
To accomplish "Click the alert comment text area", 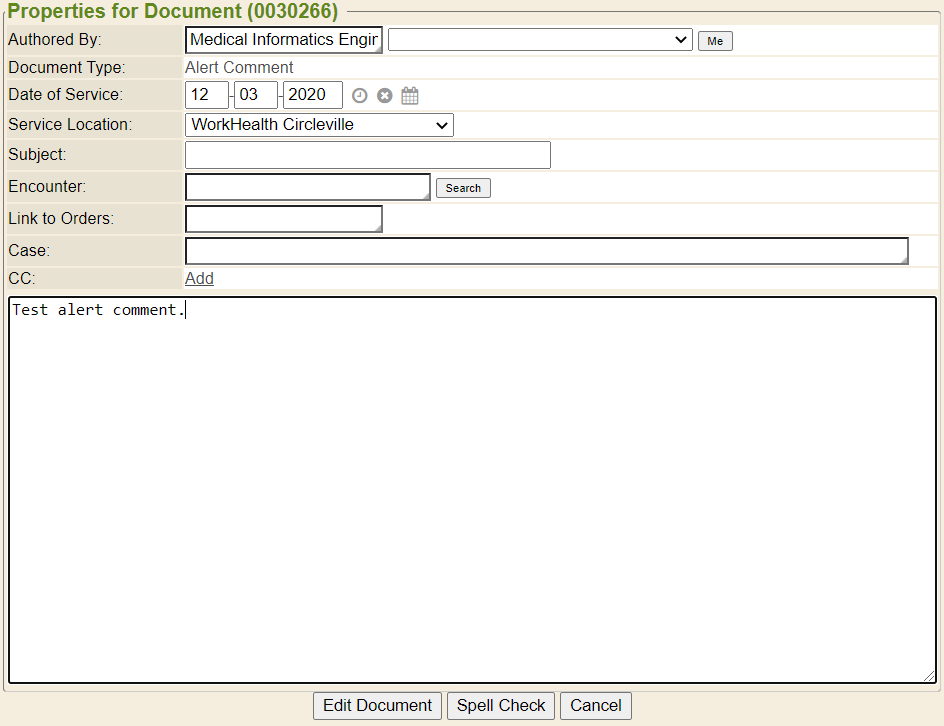I will click(x=472, y=490).
